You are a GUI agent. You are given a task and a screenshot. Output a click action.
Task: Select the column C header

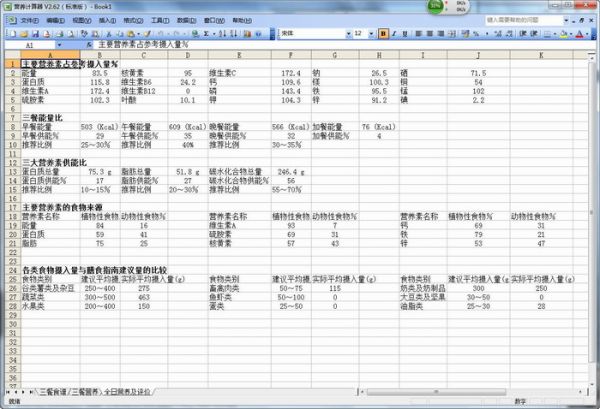click(x=143, y=56)
